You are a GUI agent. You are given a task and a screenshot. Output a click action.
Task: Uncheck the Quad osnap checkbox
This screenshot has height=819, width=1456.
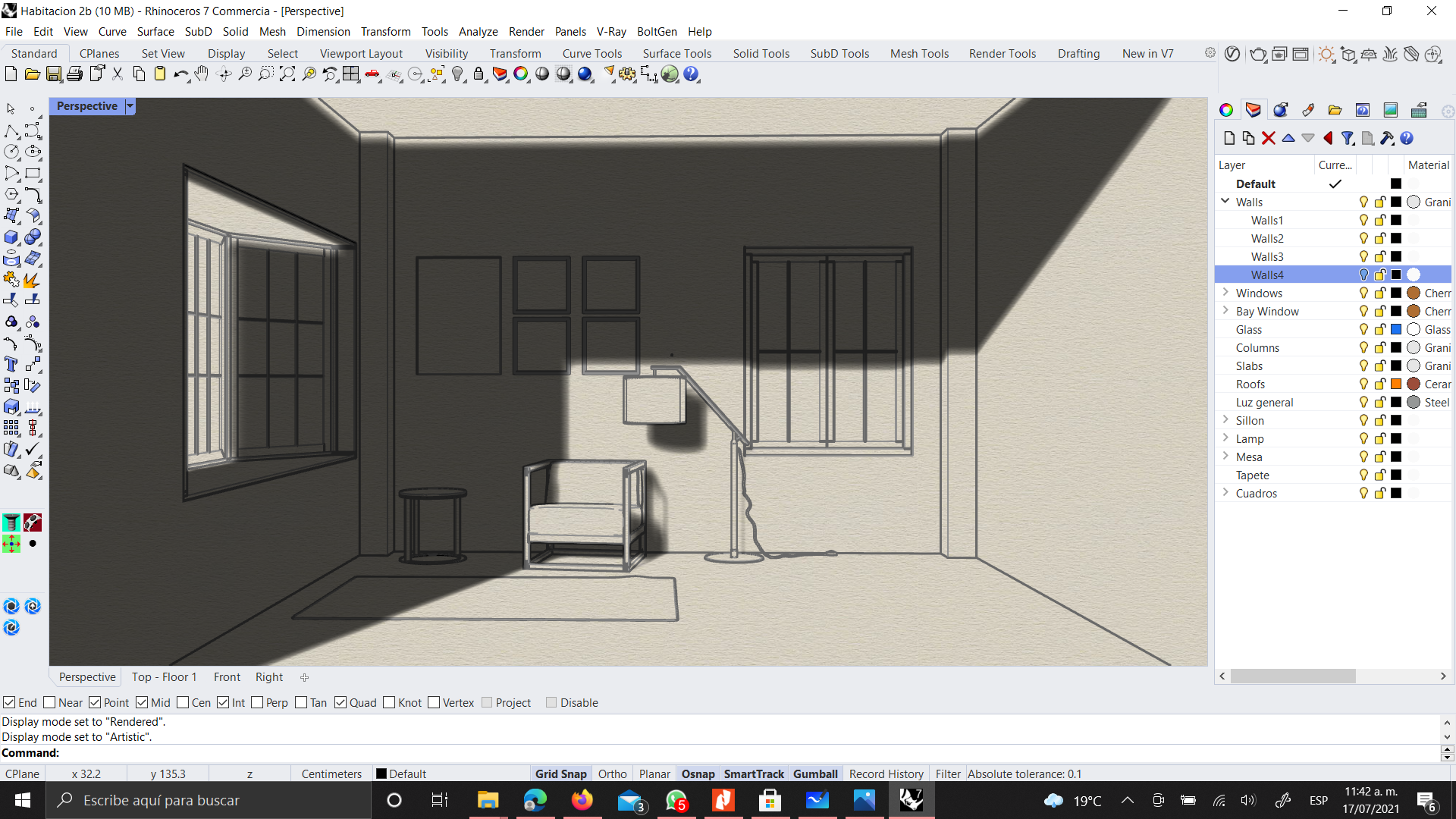(x=340, y=702)
